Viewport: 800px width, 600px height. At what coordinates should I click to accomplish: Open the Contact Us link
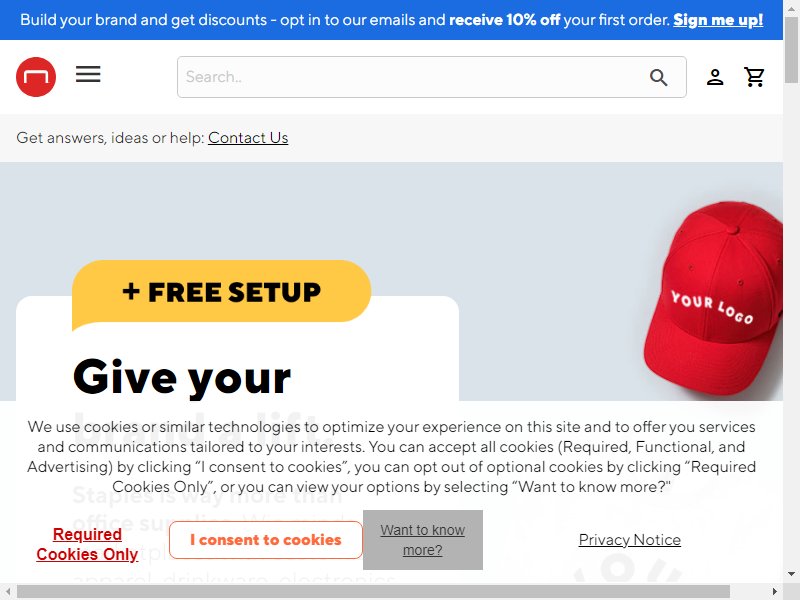click(248, 138)
